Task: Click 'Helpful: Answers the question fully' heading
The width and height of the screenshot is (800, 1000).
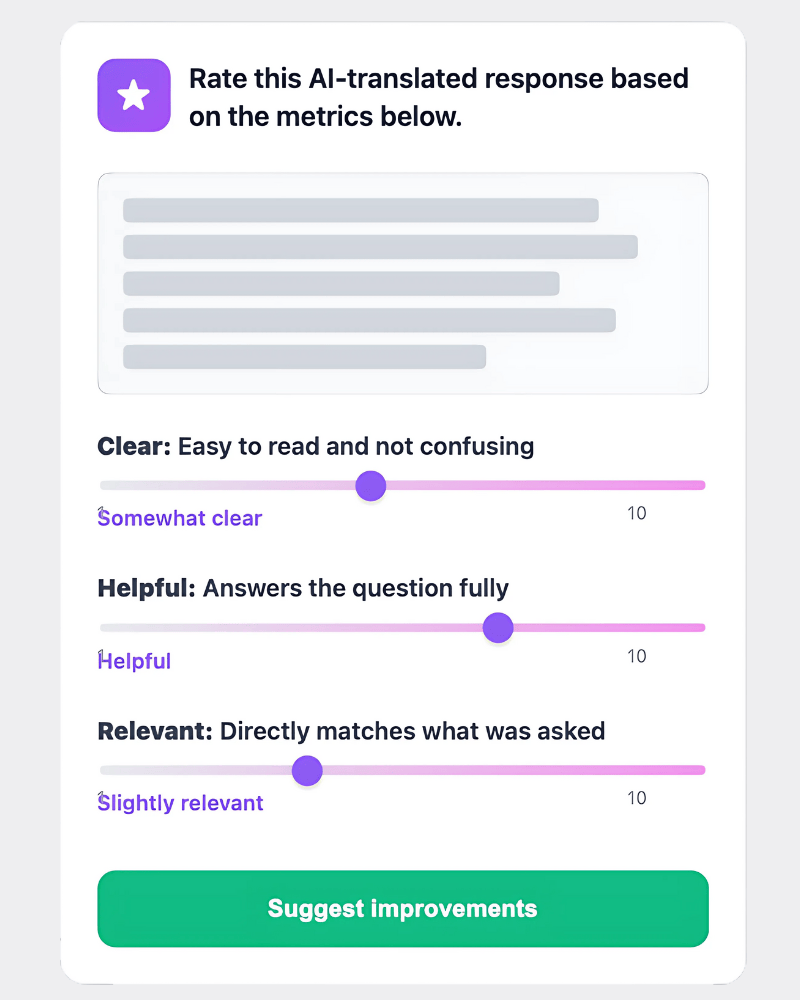Action: click(x=303, y=588)
